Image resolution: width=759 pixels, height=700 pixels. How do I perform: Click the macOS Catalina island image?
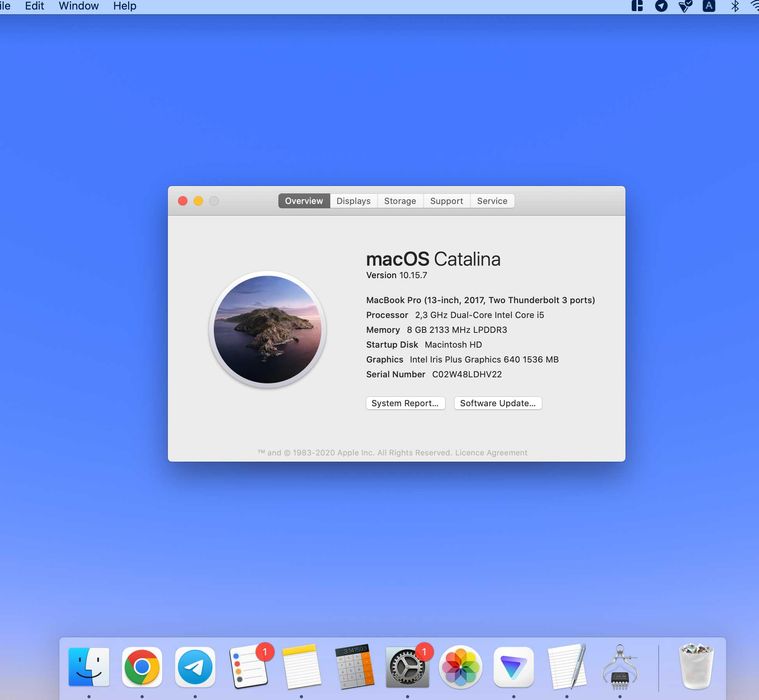268,330
